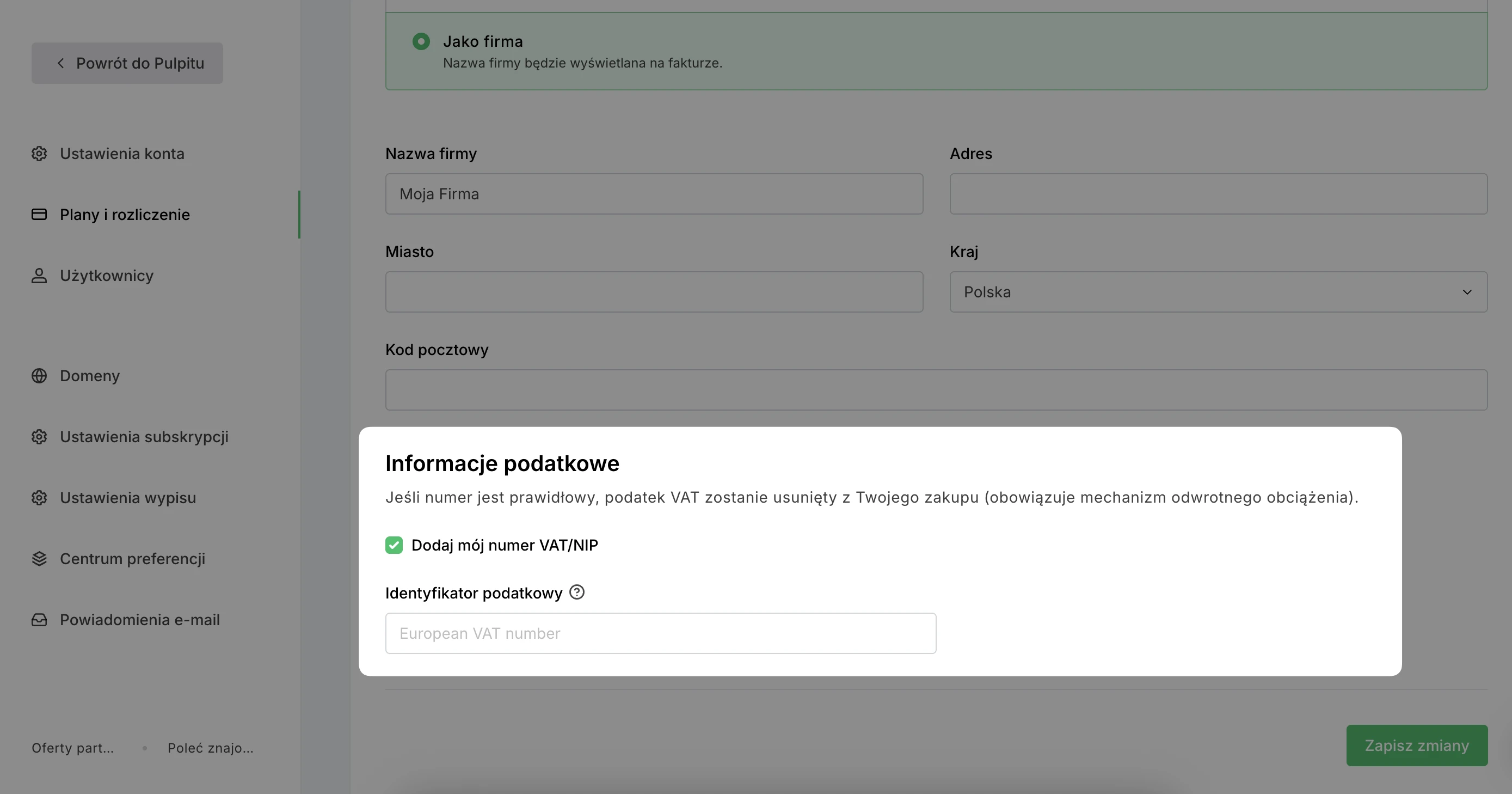
Task: Select the Jako firma radio button
Action: pos(421,42)
